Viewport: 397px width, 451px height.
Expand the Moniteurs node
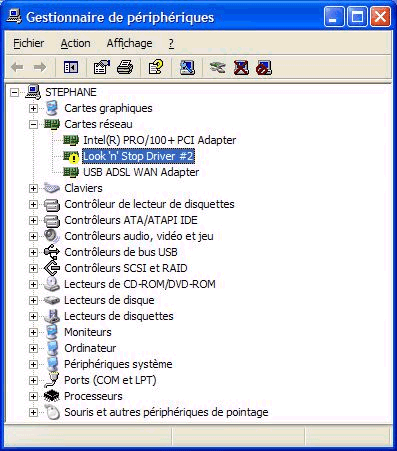33,332
